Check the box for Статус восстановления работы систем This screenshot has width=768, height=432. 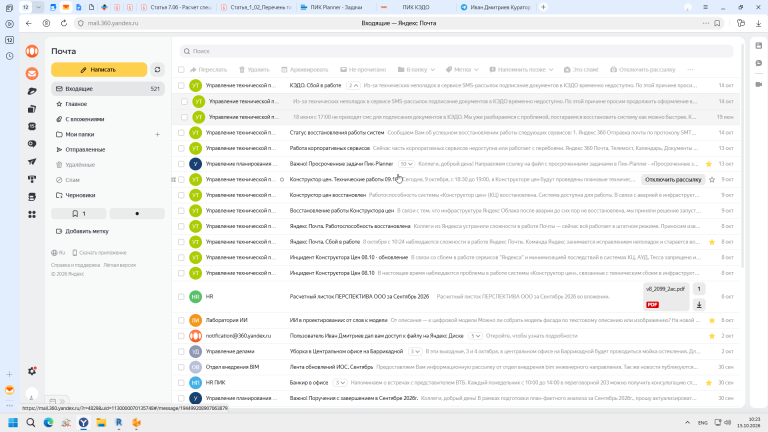click(181, 132)
